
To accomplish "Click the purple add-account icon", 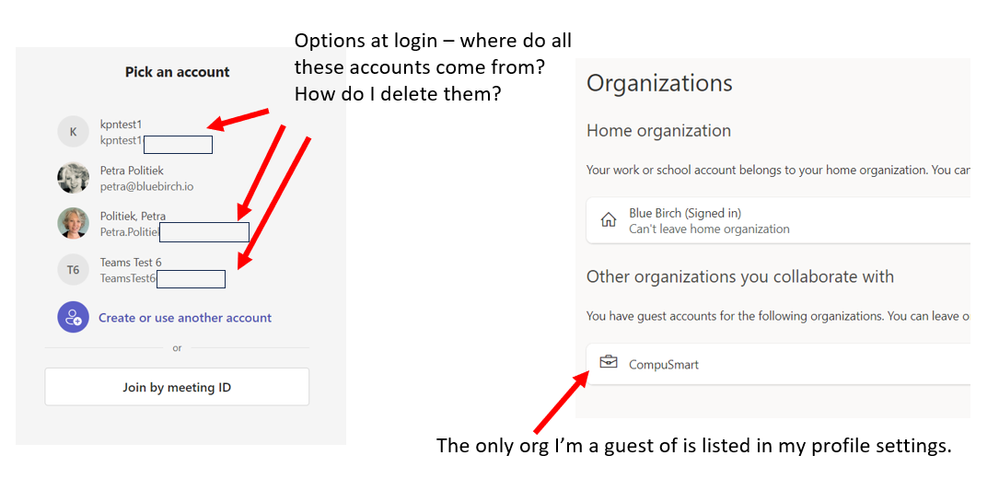I will point(72,318).
